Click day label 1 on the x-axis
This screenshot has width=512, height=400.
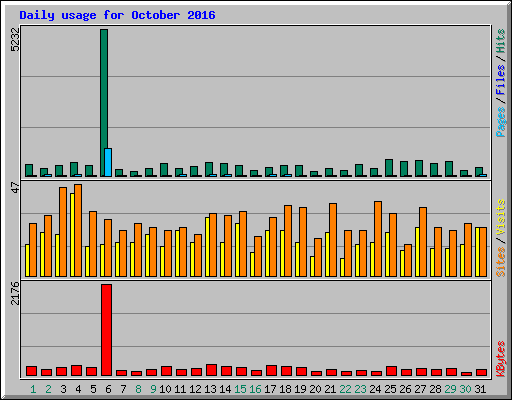pos(33,389)
